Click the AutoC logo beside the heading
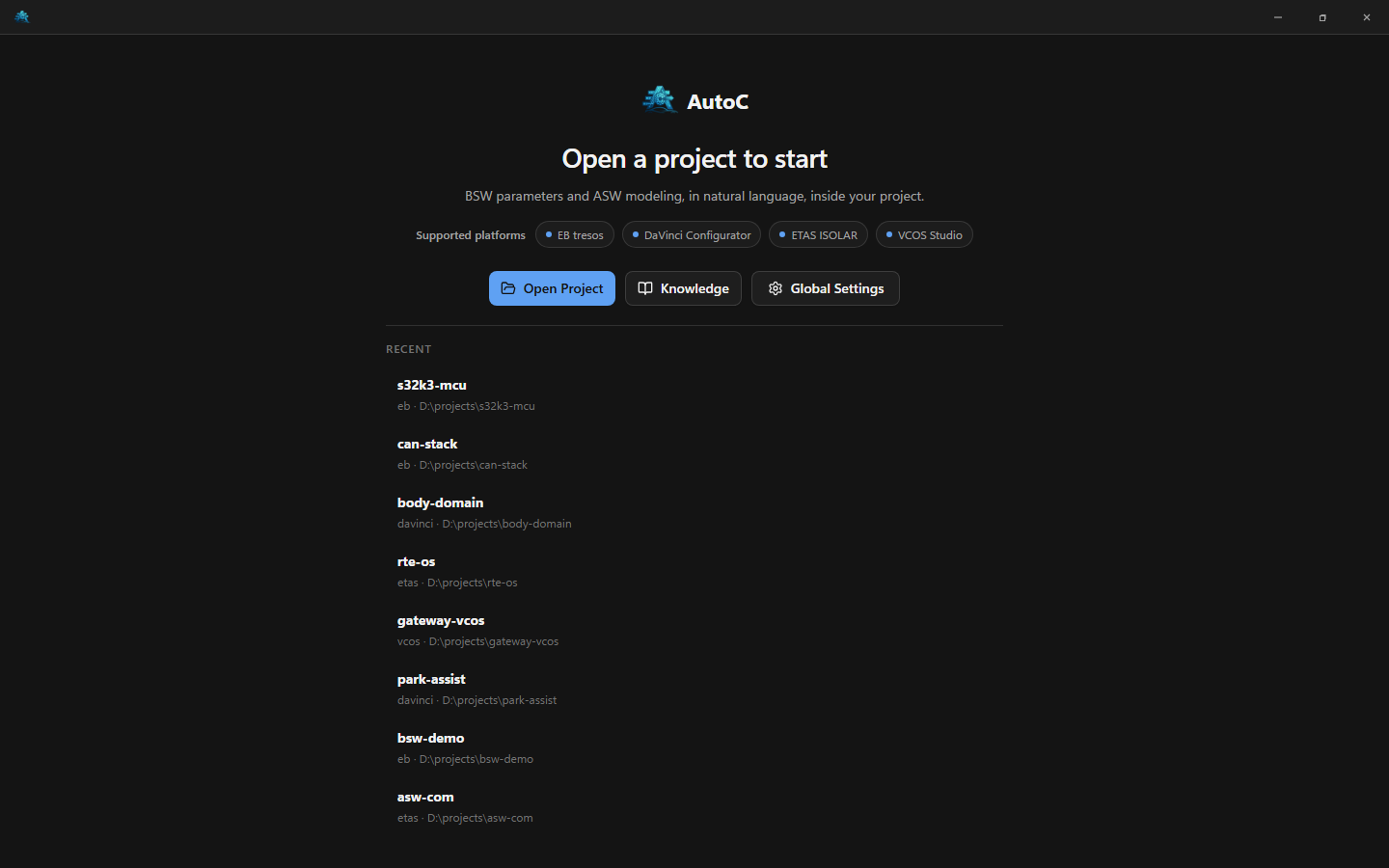This screenshot has height=868, width=1389. tap(660, 100)
